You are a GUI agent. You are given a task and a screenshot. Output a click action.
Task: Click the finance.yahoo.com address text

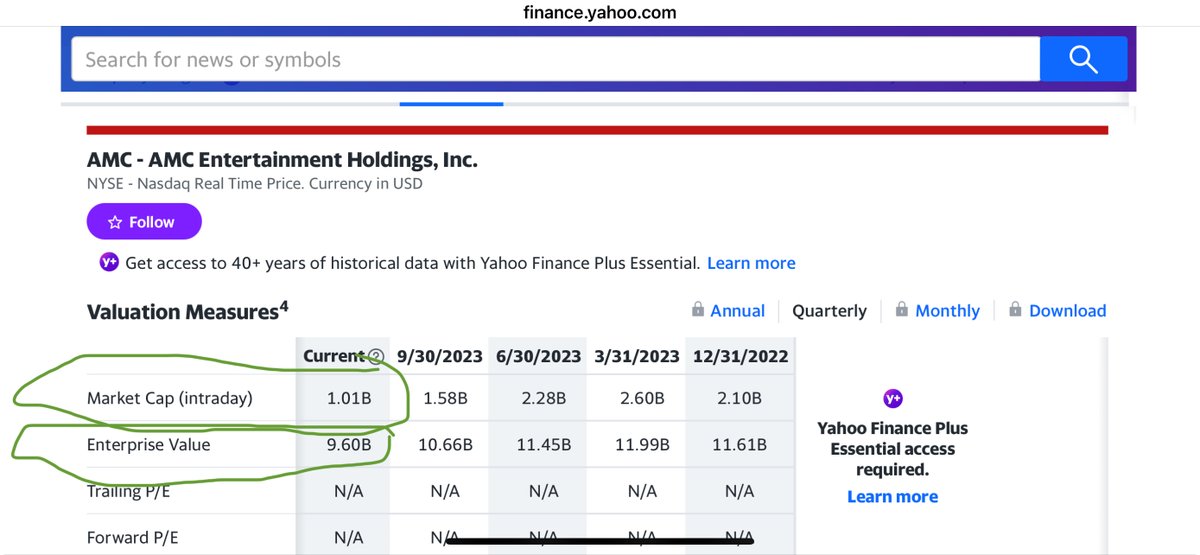point(600,13)
